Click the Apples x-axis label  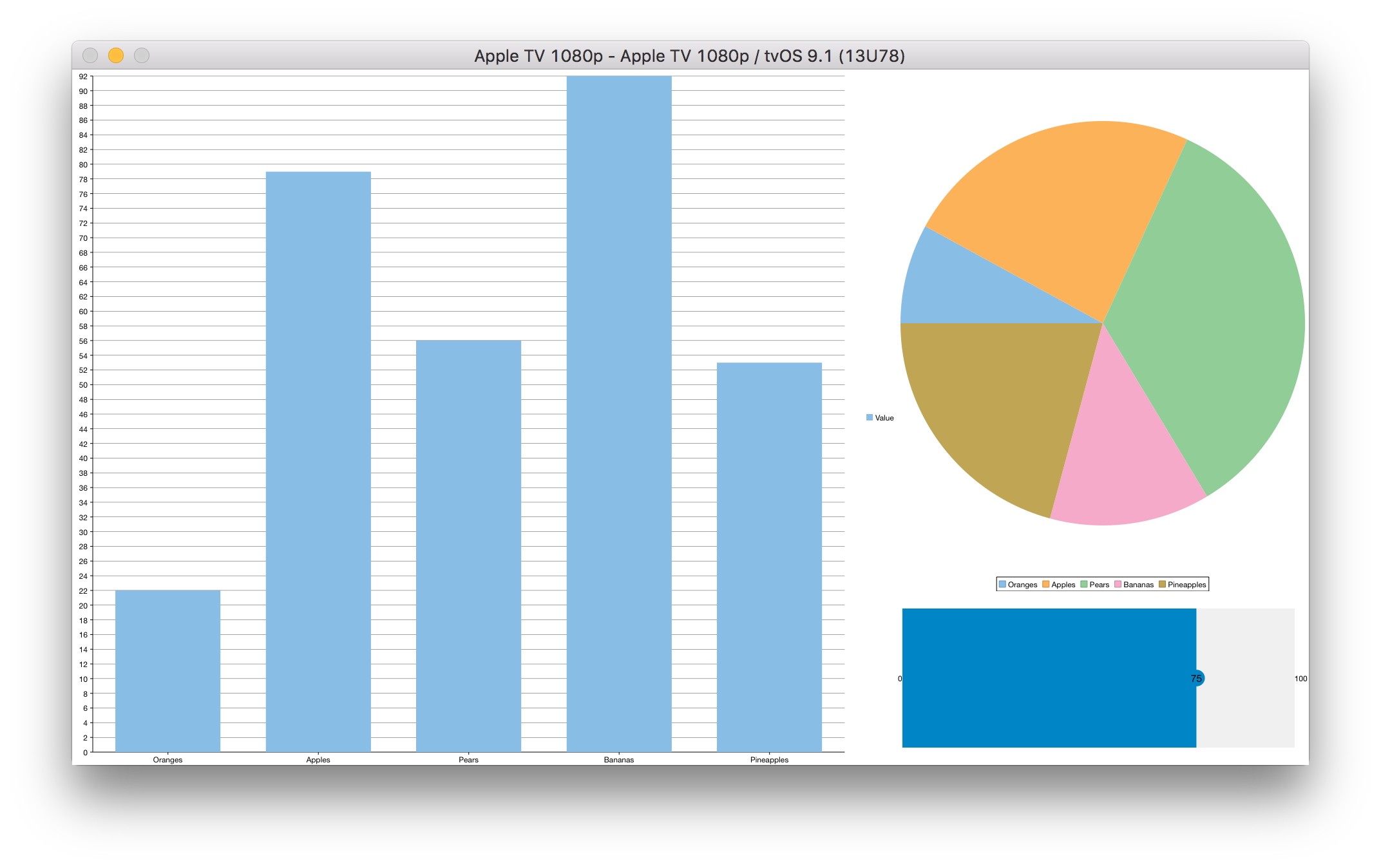[x=318, y=760]
